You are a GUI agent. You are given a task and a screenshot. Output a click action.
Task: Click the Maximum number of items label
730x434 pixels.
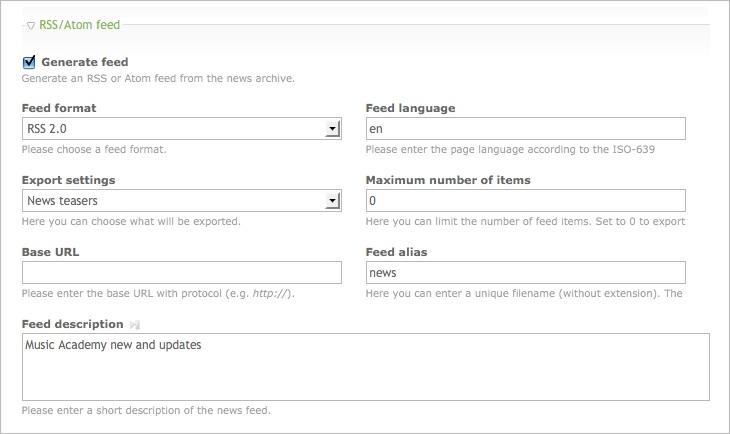coord(448,180)
